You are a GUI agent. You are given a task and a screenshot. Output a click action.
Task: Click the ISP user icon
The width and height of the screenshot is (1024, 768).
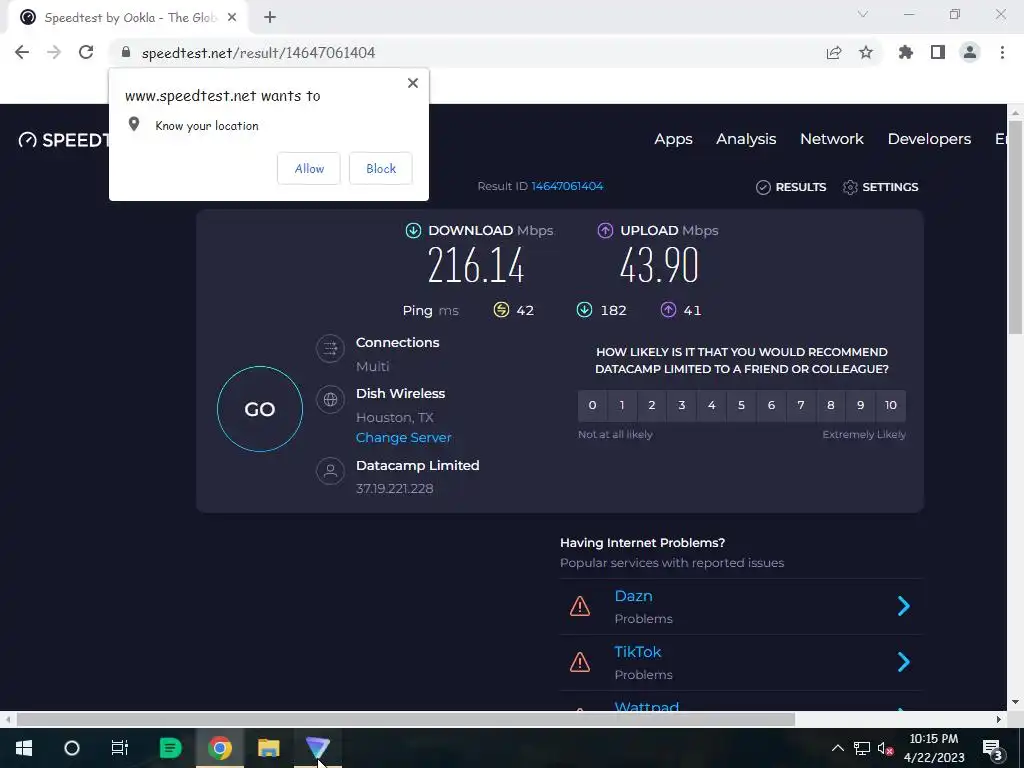pos(330,470)
